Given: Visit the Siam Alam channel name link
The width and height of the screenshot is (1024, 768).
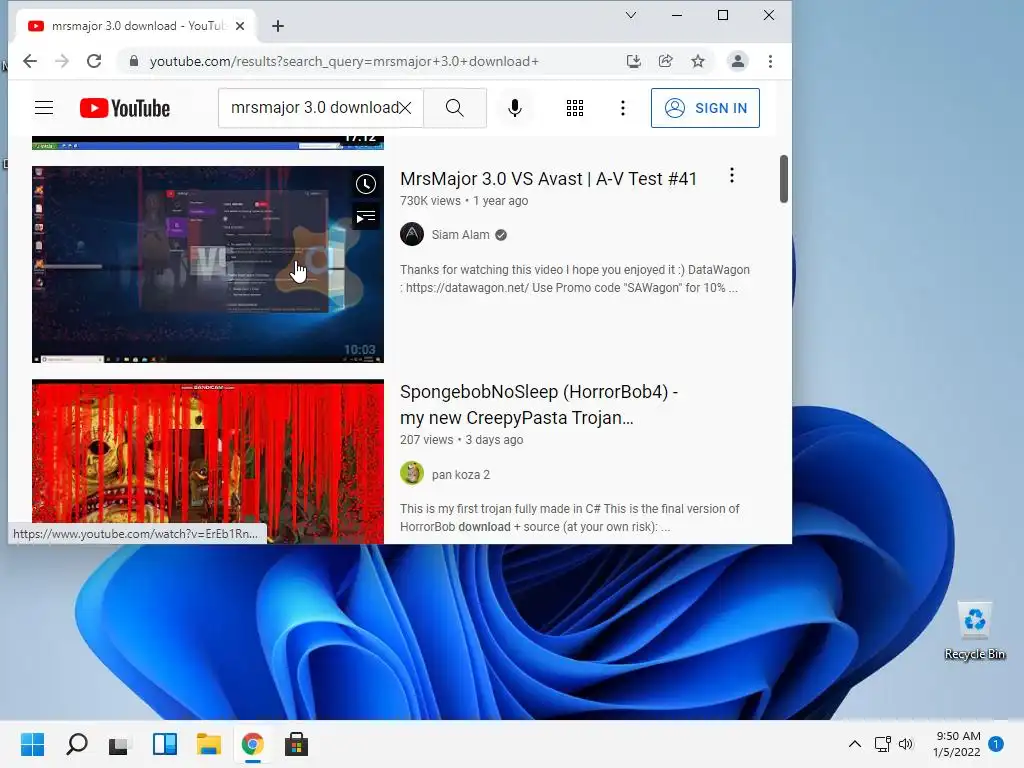Looking at the screenshot, I should [x=460, y=235].
